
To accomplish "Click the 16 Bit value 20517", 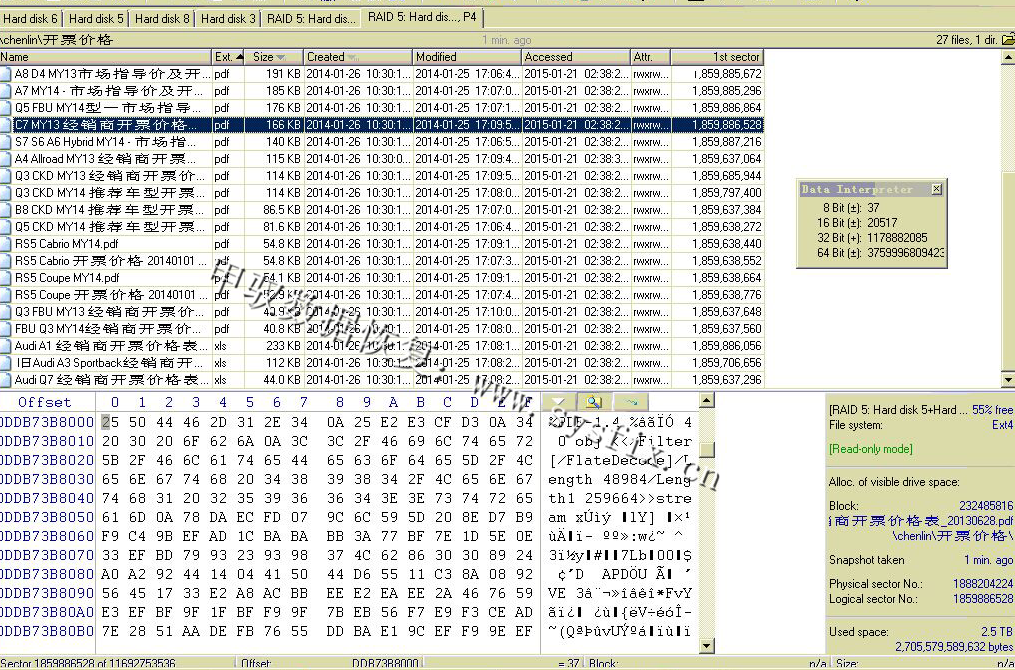I will pos(882,223).
